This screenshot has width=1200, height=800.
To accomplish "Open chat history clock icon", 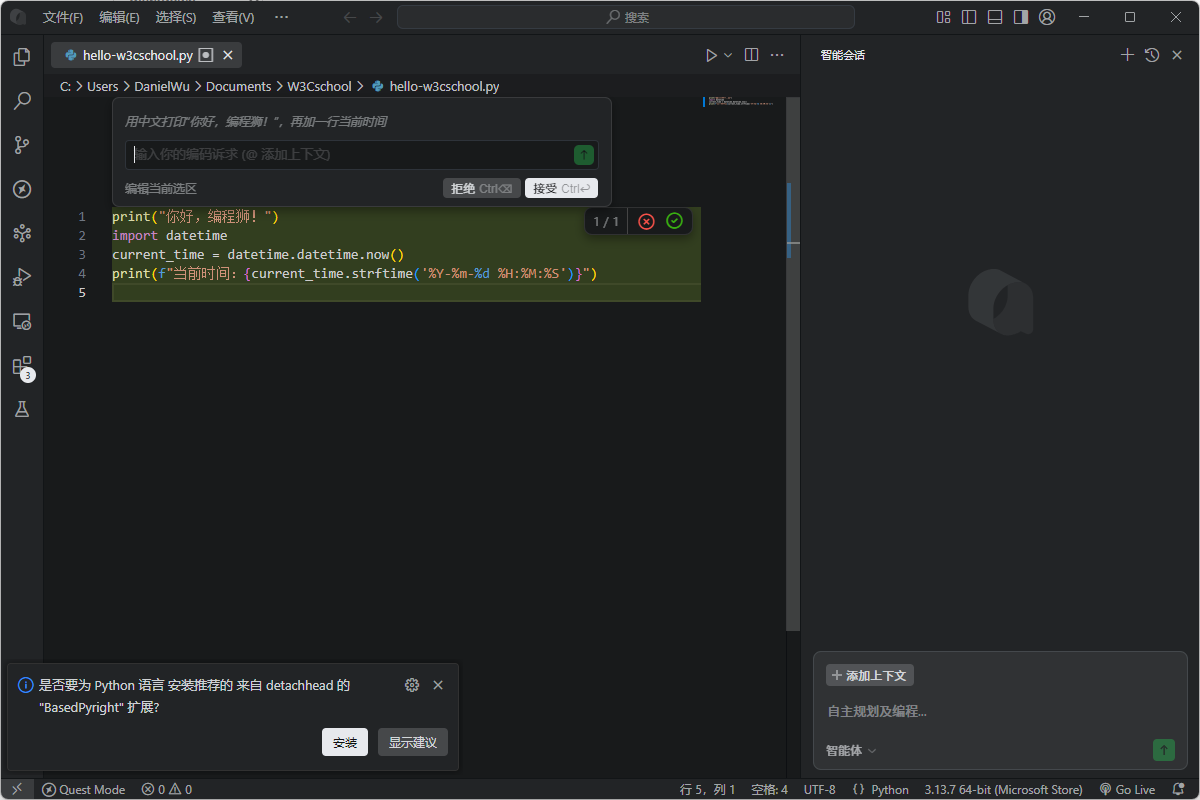I will (x=1152, y=55).
